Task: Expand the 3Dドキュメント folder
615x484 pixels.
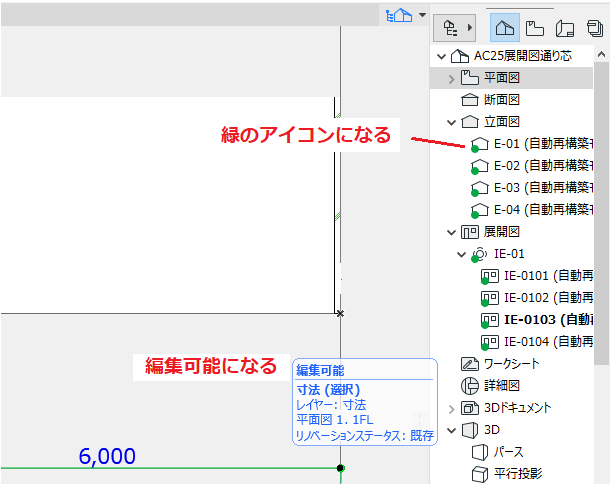Action: pos(451,409)
